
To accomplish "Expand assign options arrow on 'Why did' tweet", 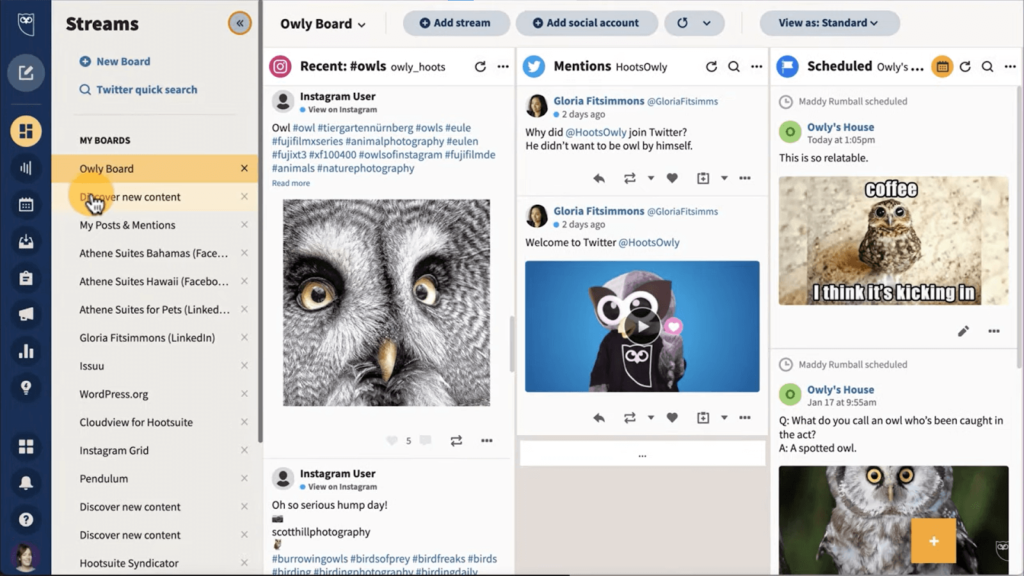I will pos(724,178).
